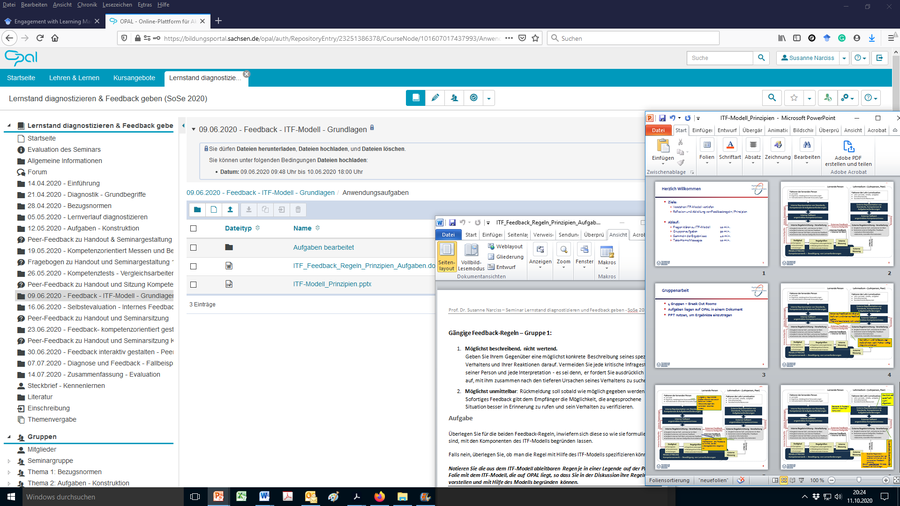Viewport: 900px width, 506px height.
Task: Expand the Thema 1: Bezugsnormen node
Action: click(x=9, y=472)
